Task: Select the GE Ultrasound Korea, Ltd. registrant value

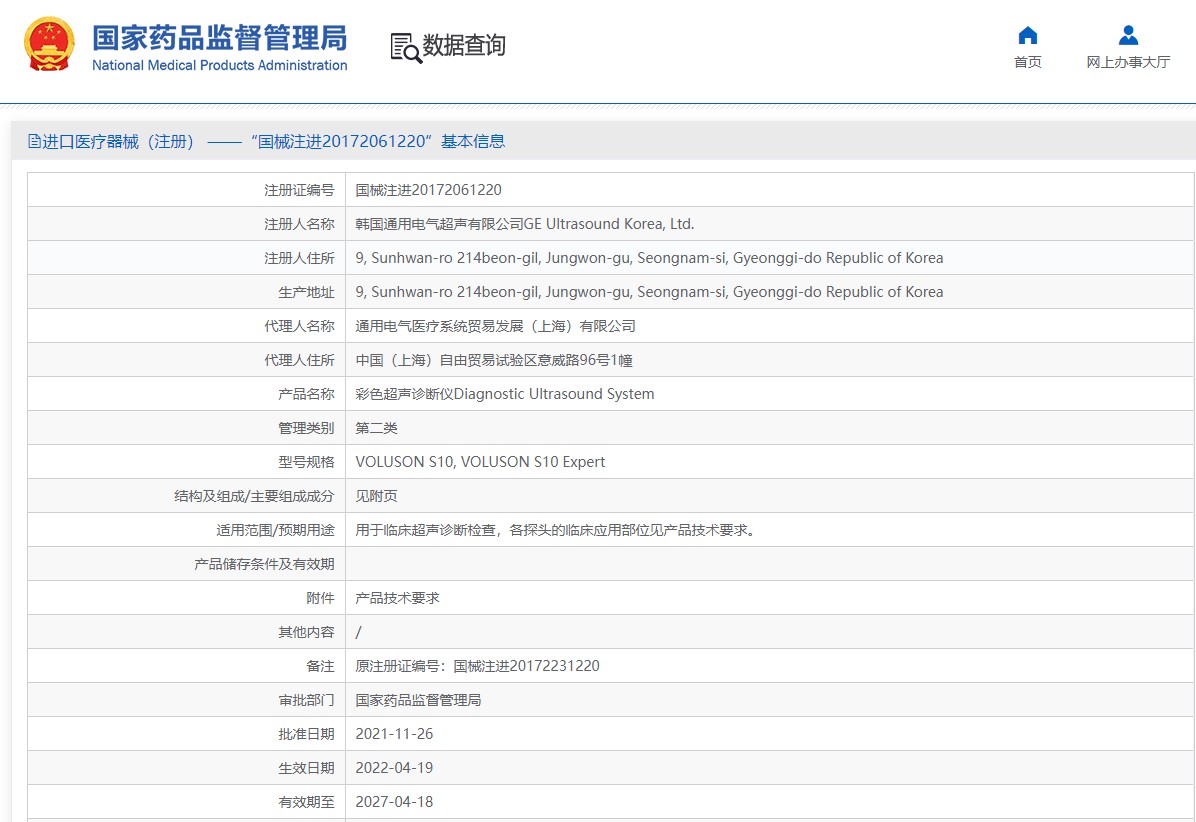Action: pos(525,224)
